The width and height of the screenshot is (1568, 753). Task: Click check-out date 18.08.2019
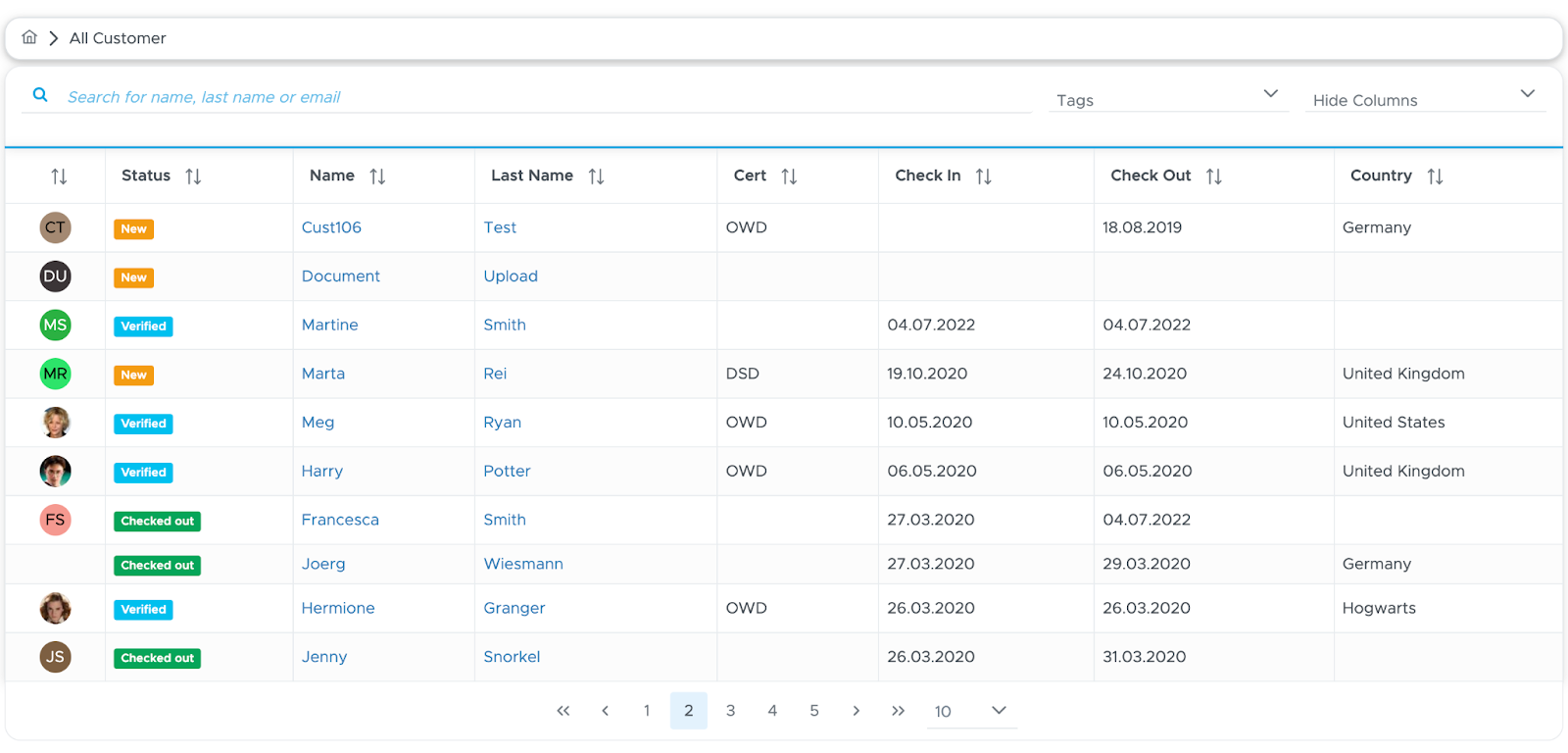point(1142,227)
